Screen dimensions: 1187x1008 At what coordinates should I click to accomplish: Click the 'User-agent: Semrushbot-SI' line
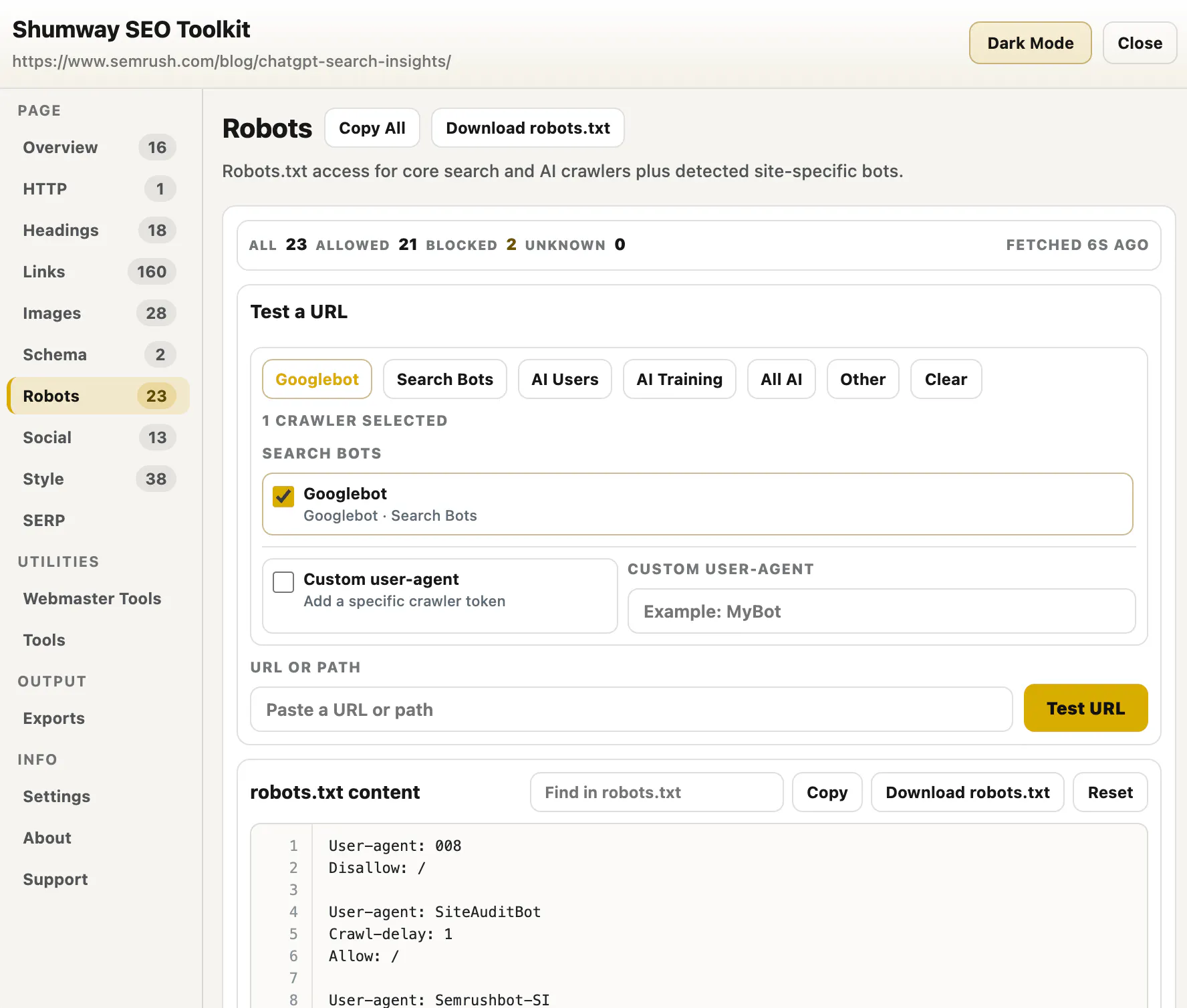pyautogui.click(x=439, y=1000)
